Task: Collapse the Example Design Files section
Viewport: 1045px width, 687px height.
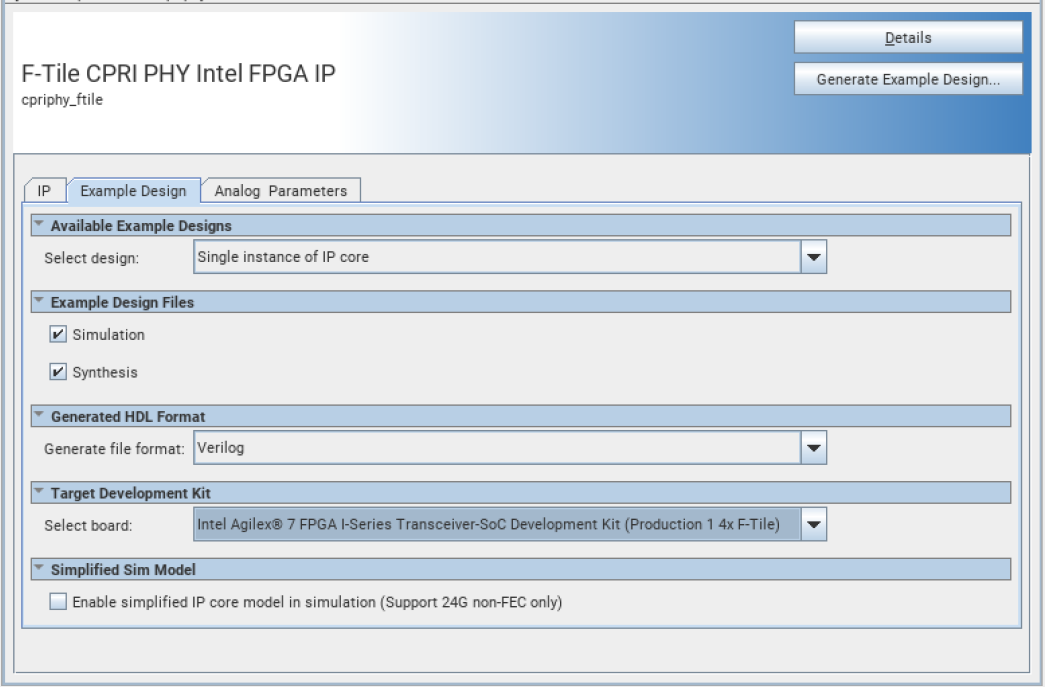Action: click(39, 302)
